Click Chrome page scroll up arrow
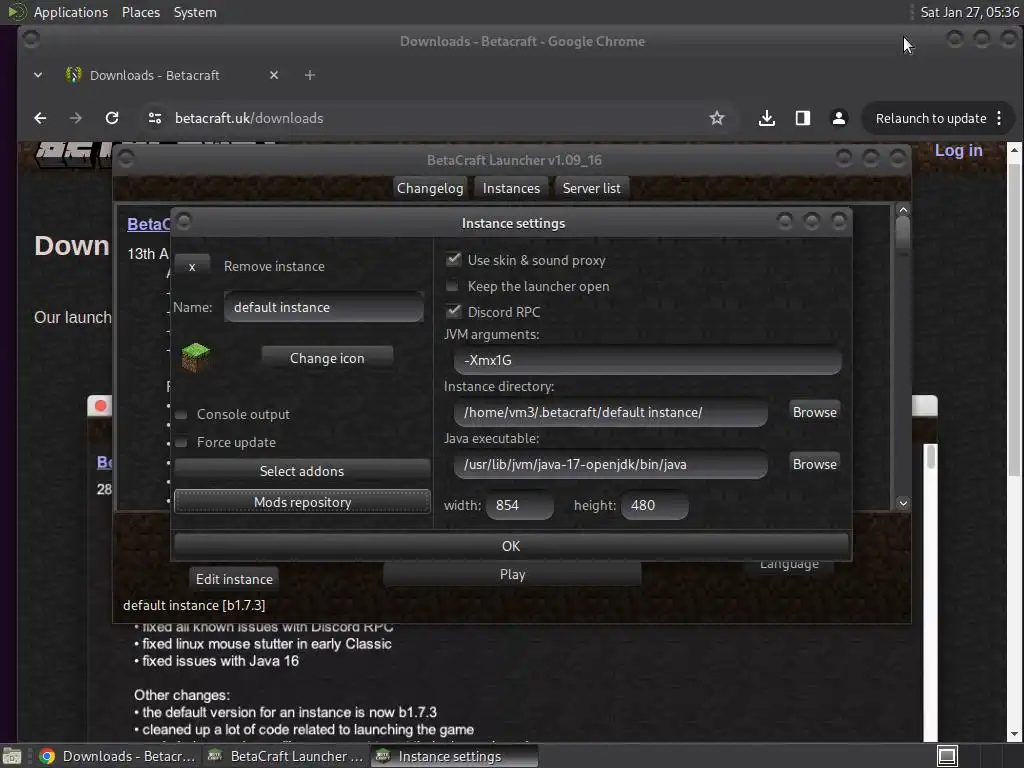The image size is (1024, 768). [x=1014, y=150]
